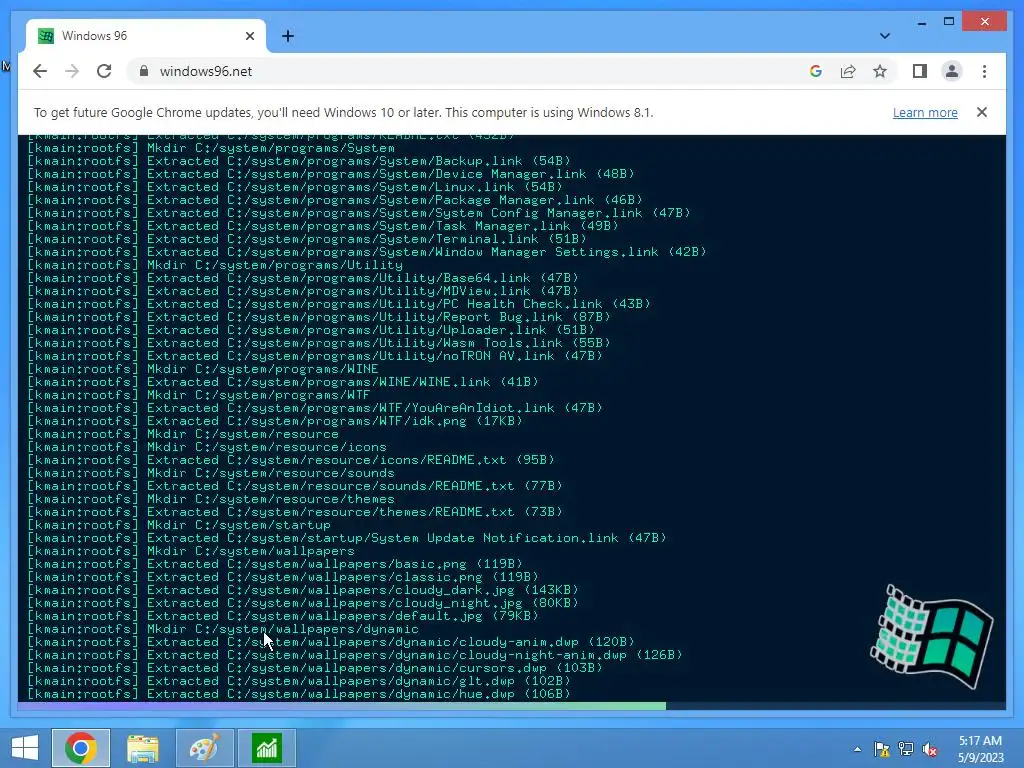
Task: Share this page with the share icon
Action: [x=848, y=71]
